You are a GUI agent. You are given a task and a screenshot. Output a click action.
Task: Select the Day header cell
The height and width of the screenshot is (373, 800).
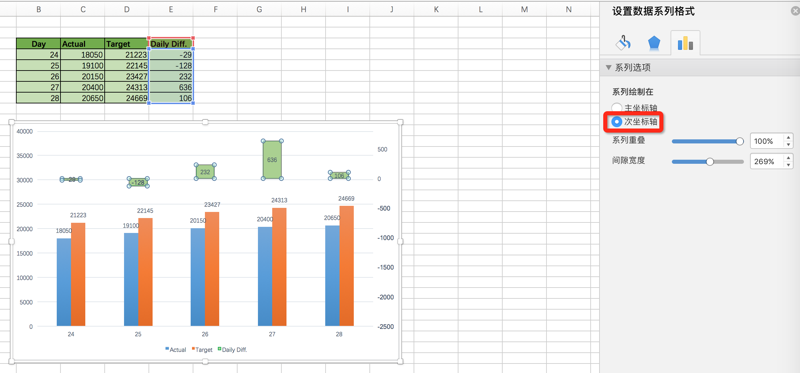pyautogui.click(x=38, y=44)
